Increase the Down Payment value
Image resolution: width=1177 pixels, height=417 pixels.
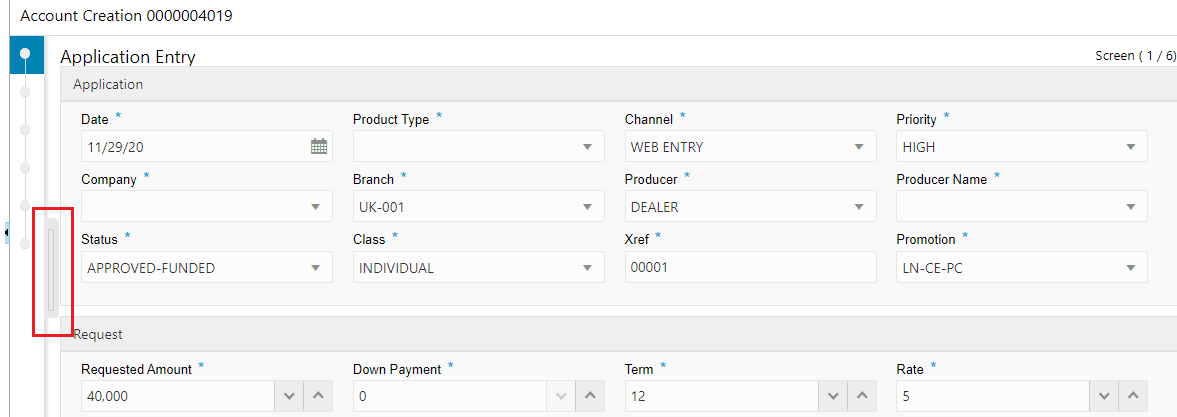[x=590, y=395]
